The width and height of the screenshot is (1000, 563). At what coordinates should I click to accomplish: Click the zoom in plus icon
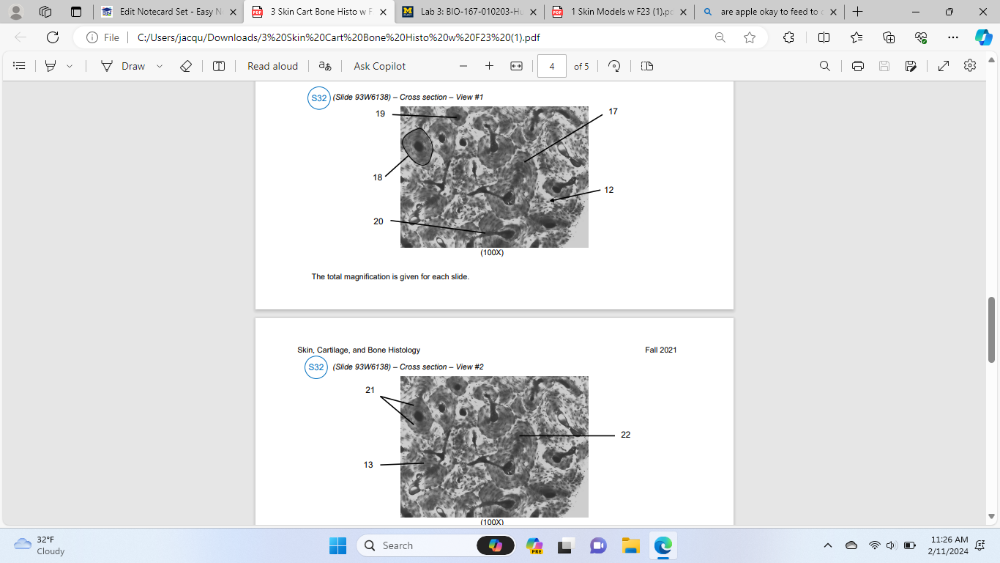click(x=489, y=66)
